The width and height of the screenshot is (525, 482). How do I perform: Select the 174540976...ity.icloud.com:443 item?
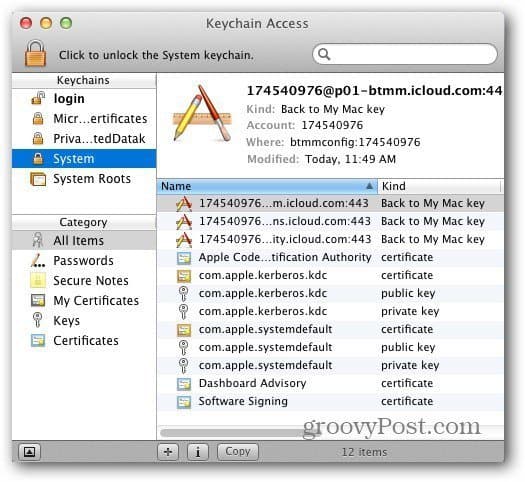coord(330,239)
